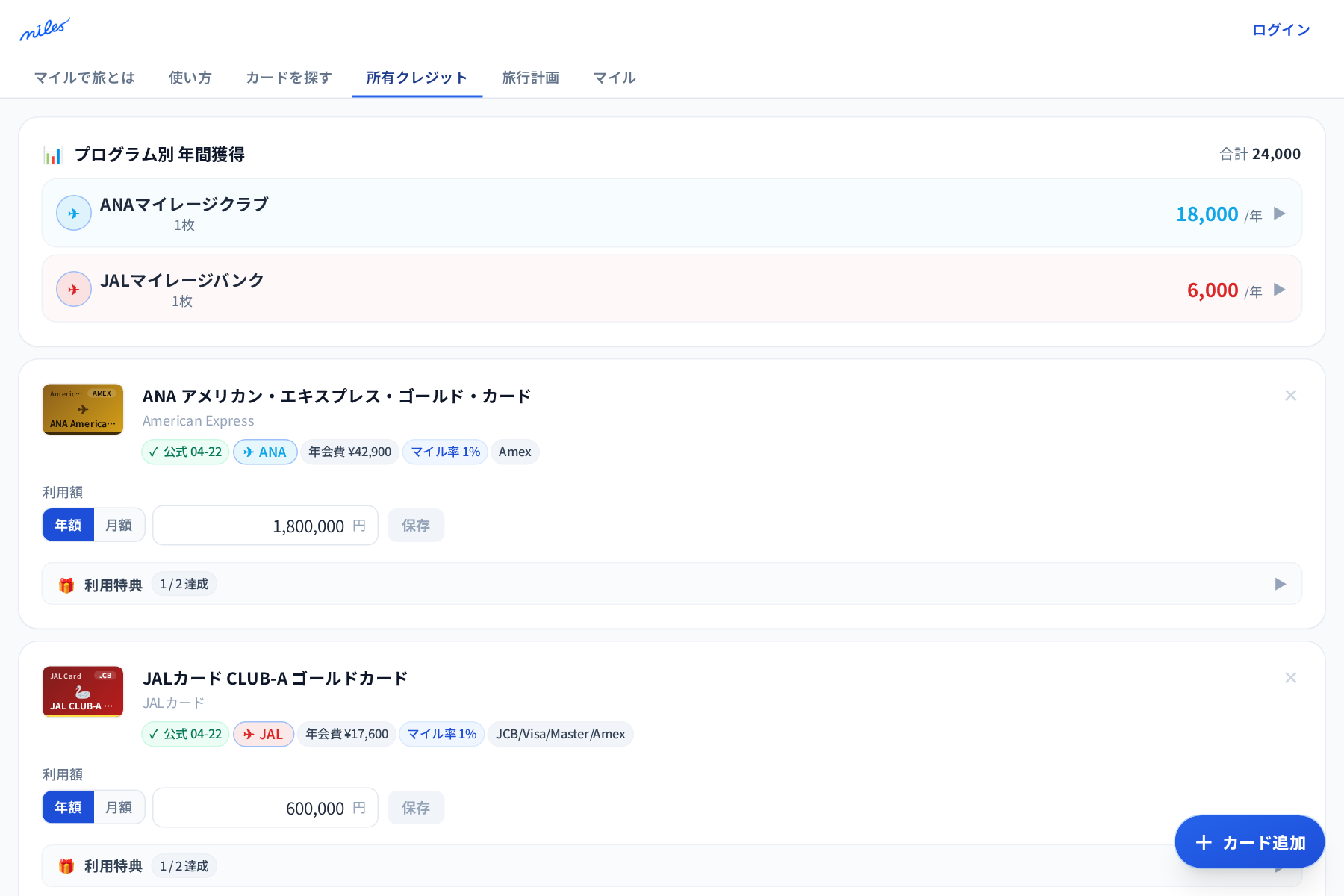Click the 年会費 ¥17,600 chip
The height and width of the screenshot is (896, 1344).
pos(346,734)
